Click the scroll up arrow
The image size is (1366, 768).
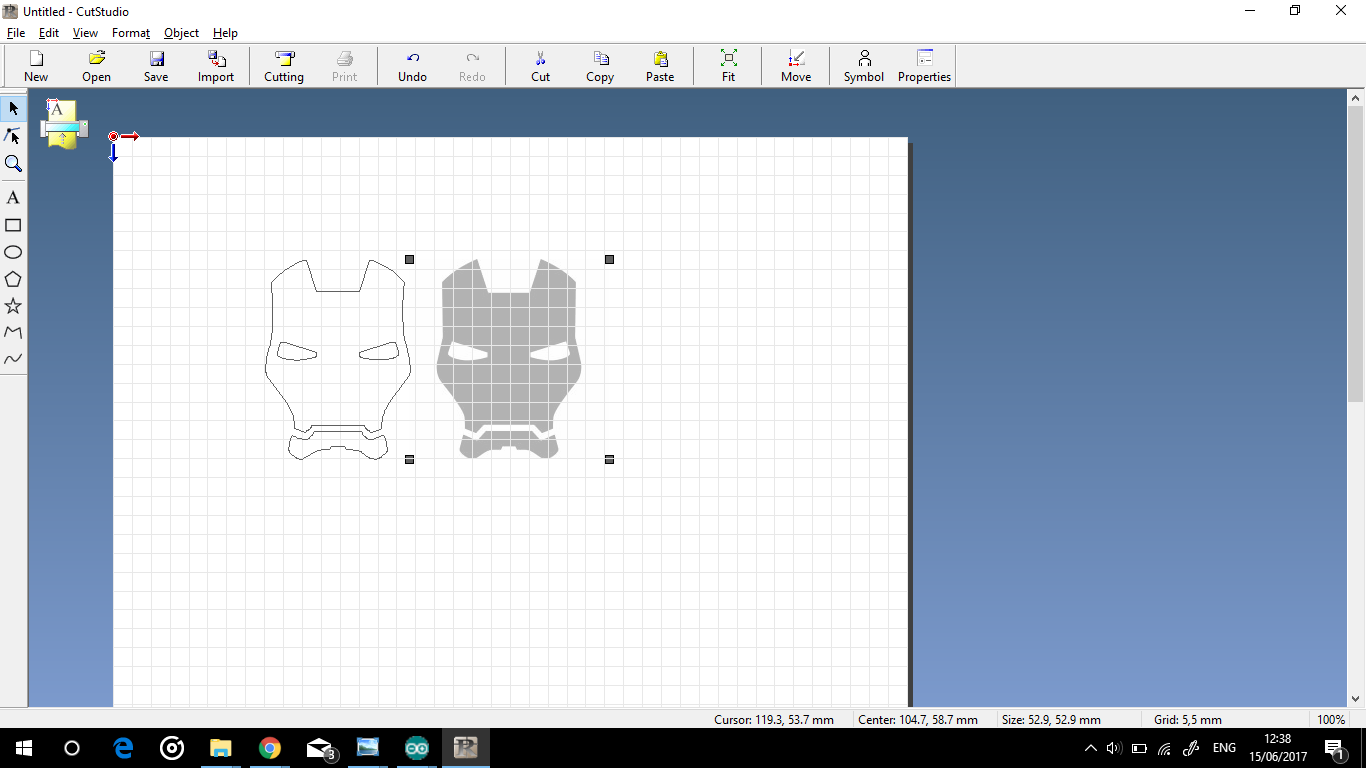pos(1356,98)
